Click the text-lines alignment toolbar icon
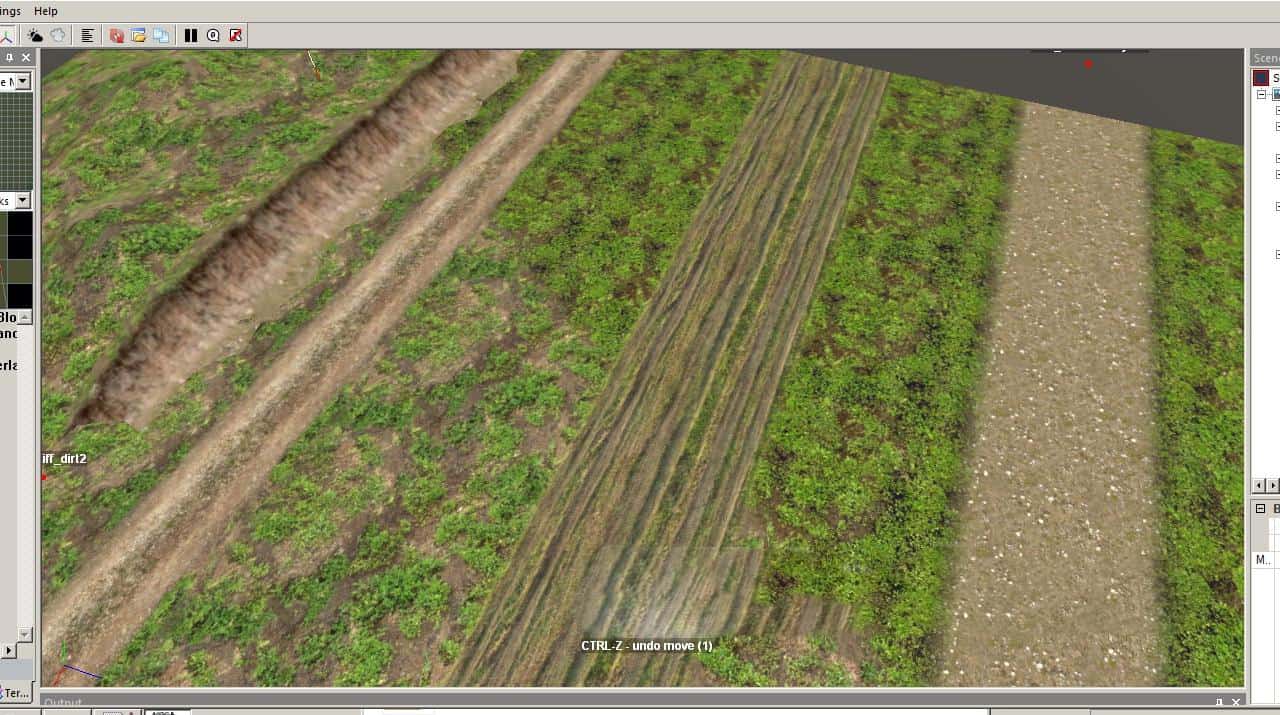This screenshot has width=1280, height=715. click(x=87, y=35)
